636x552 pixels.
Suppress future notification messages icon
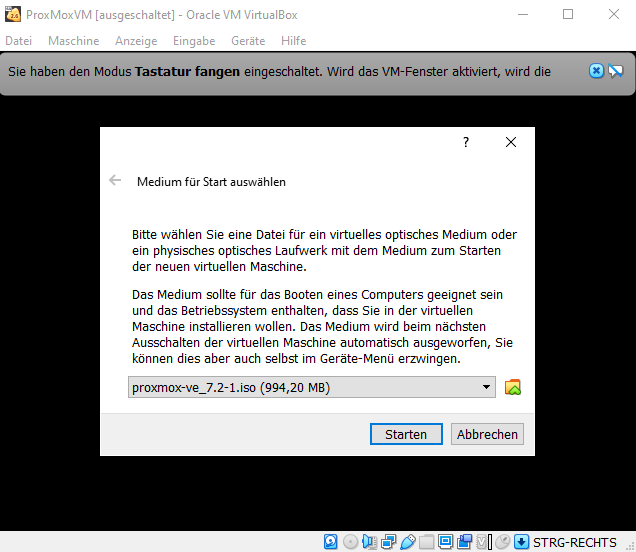point(615,71)
